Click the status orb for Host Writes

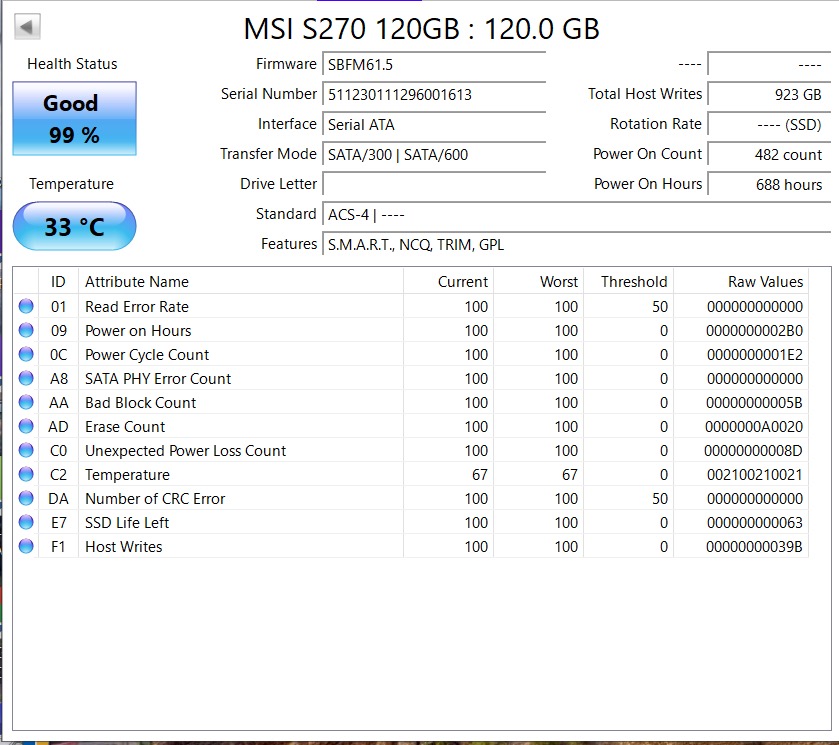coord(26,546)
